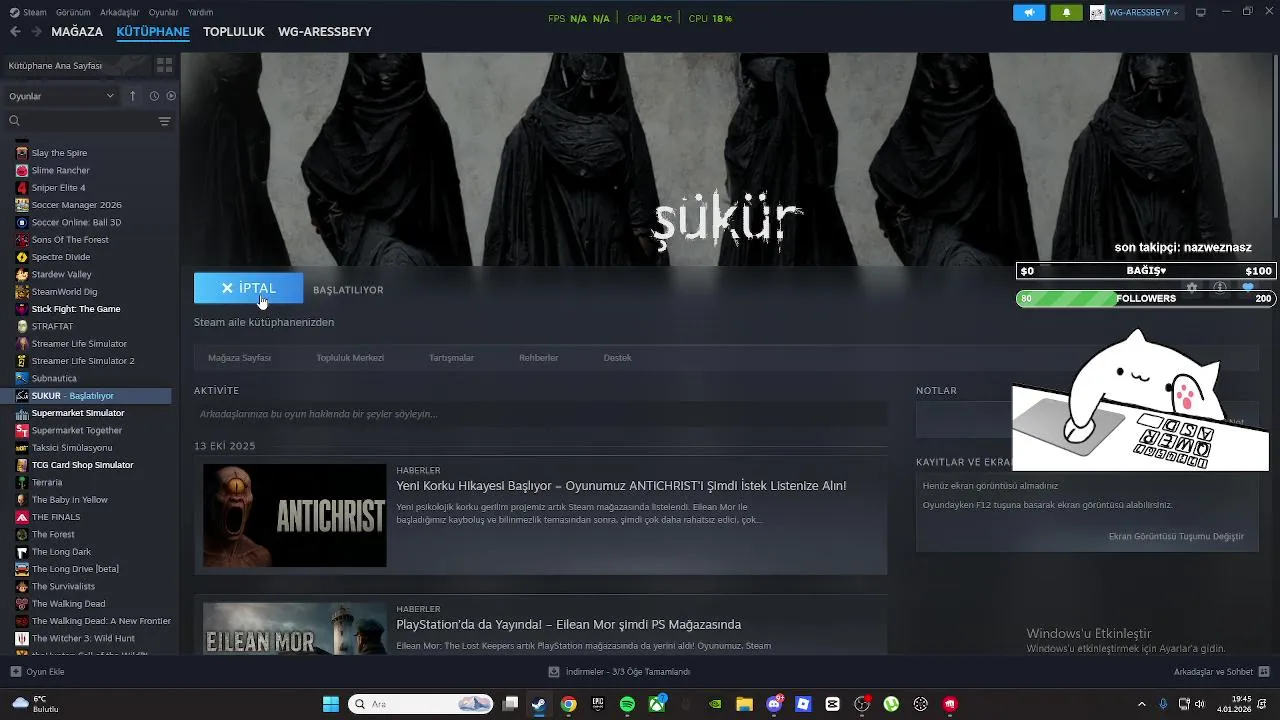The height and width of the screenshot is (720, 1280).
Task: Cancel launch with İPTAL button
Action: click(x=248, y=288)
